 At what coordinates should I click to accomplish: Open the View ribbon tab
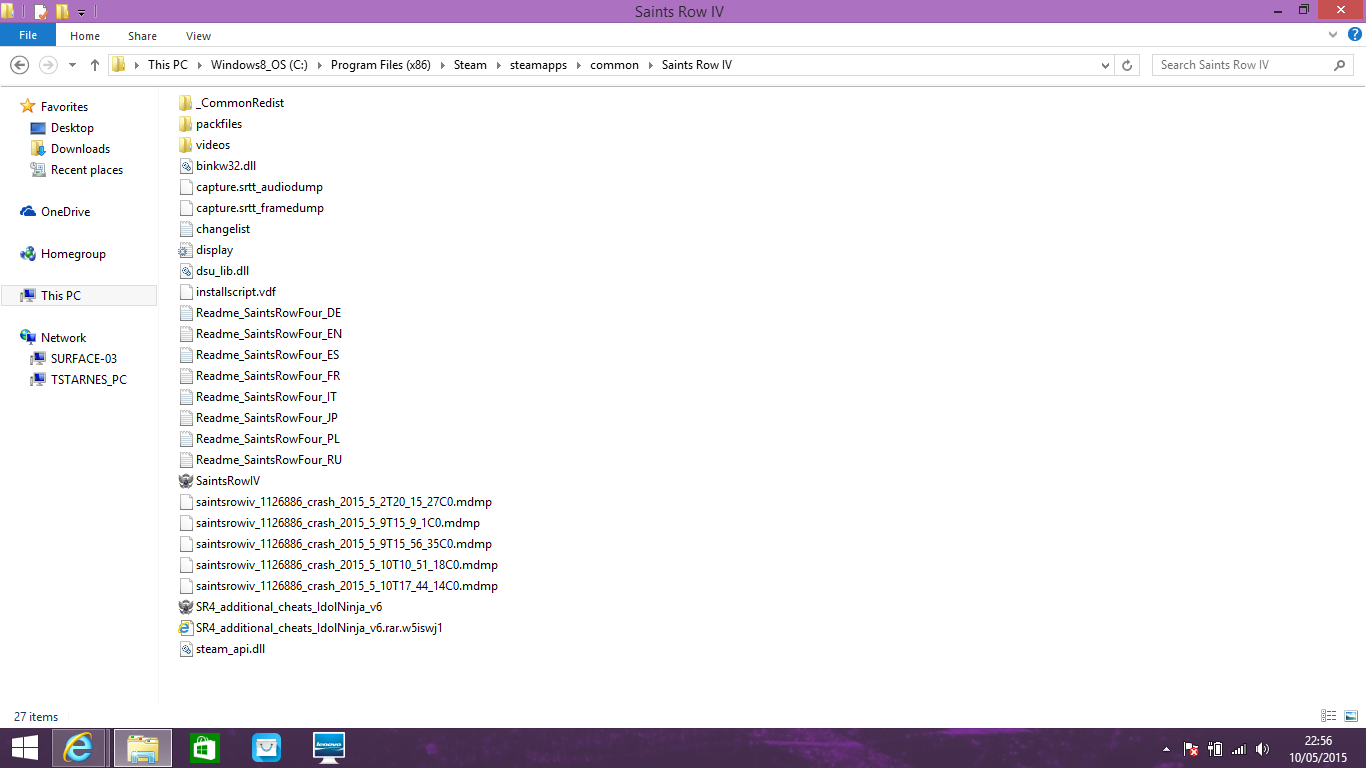pos(198,36)
